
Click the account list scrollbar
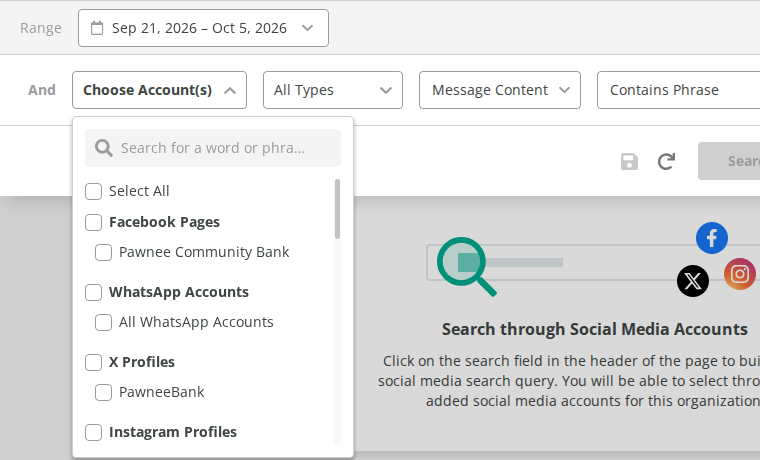(x=337, y=209)
